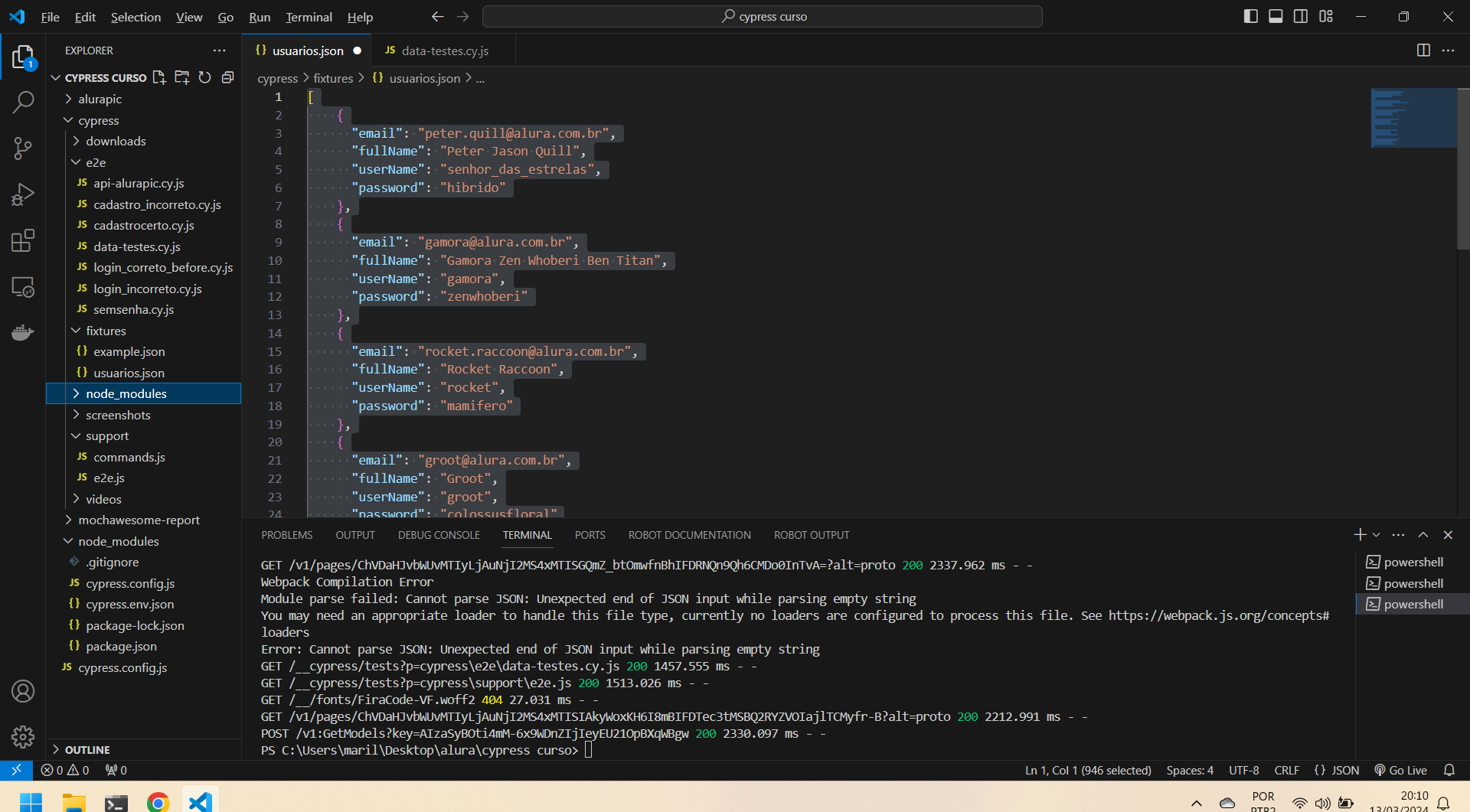The width and height of the screenshot is (1470, 812).
Task: Open errors and warnings count in status bar
Action: [65, 771]
